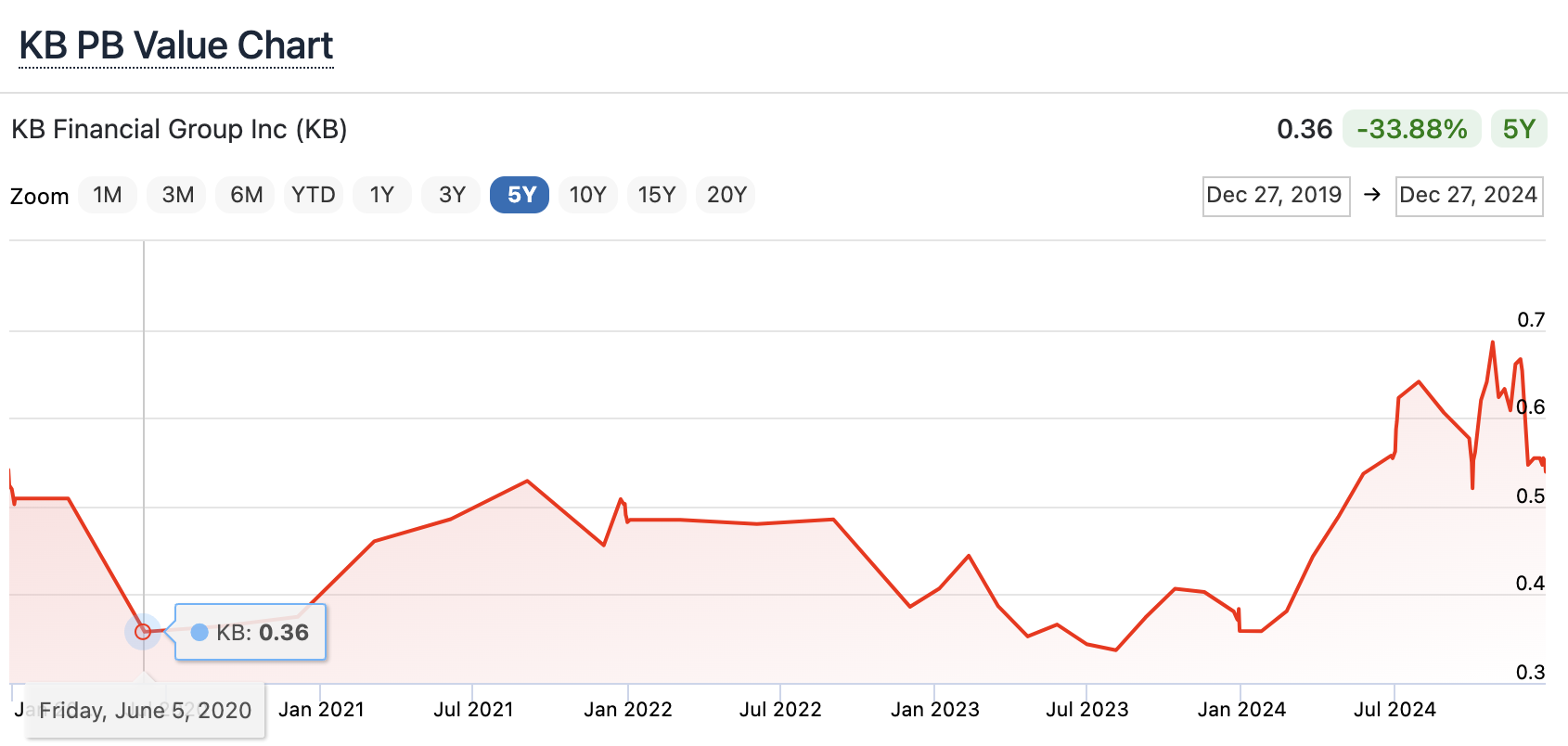This screenshot has width=1568, height=746.
Task: Edit the start date Dec 27, 2019
Action: [1276, 196]
